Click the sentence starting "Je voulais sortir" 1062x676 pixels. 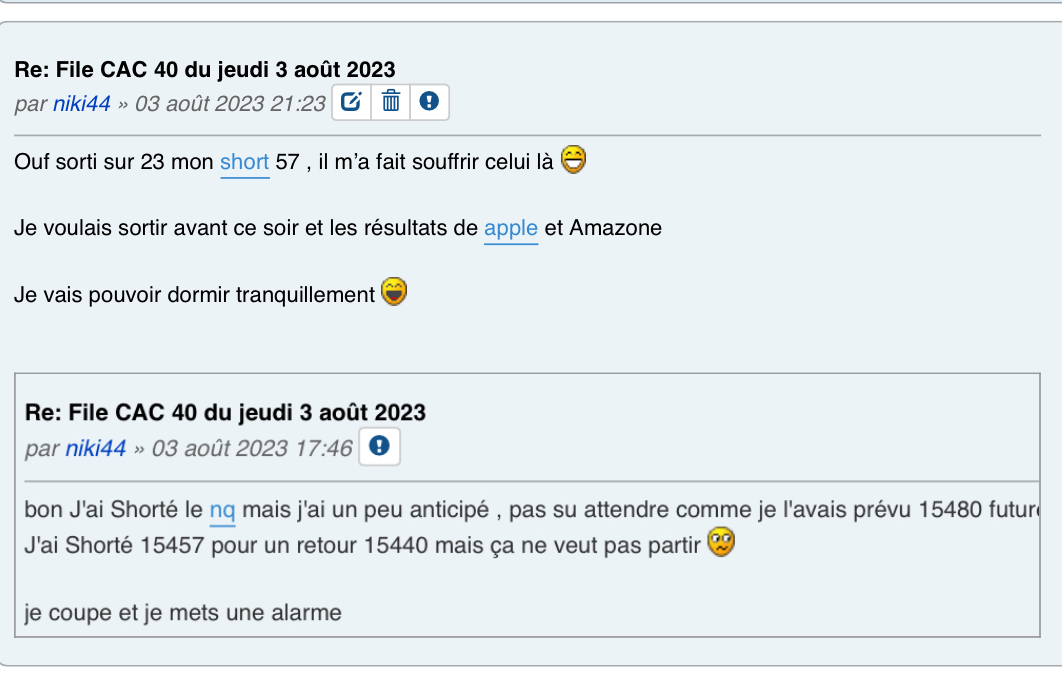(246, 228)
